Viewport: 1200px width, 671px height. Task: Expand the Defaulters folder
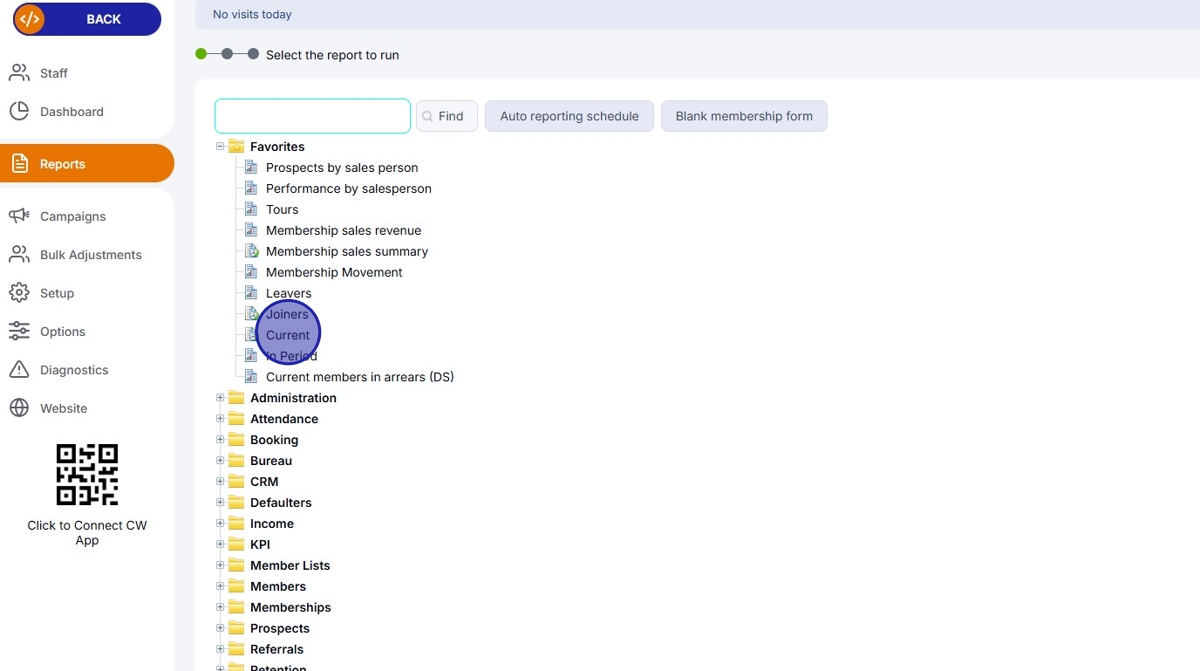click(220, 503)
